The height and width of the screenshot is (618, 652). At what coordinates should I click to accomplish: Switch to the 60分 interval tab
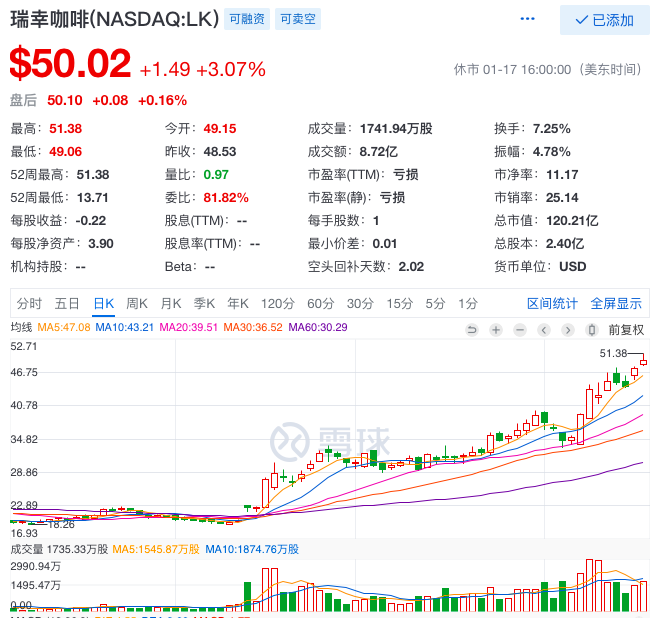320,304
